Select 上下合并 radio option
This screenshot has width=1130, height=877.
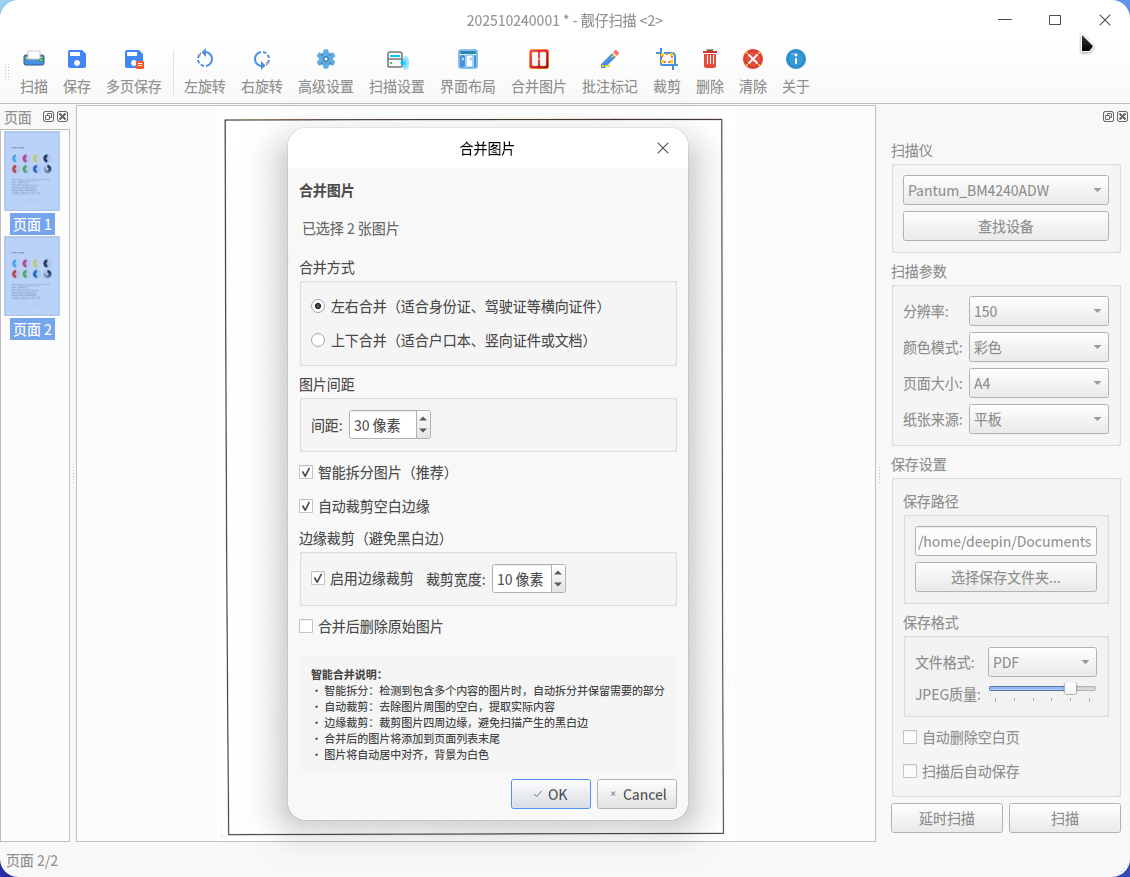coord(318,341)
